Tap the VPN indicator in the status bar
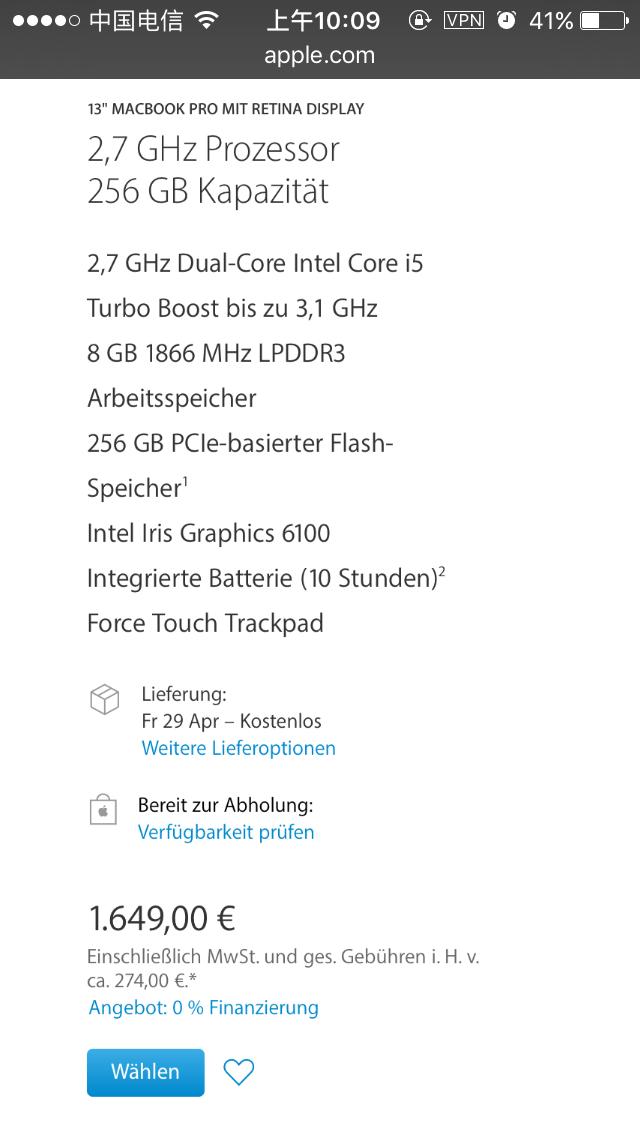This screenshot has height=1136, width=640. click(466, 18)
